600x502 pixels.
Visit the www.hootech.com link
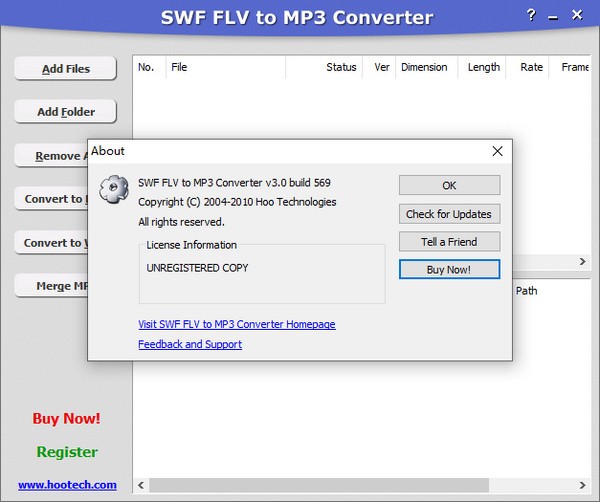67,485
